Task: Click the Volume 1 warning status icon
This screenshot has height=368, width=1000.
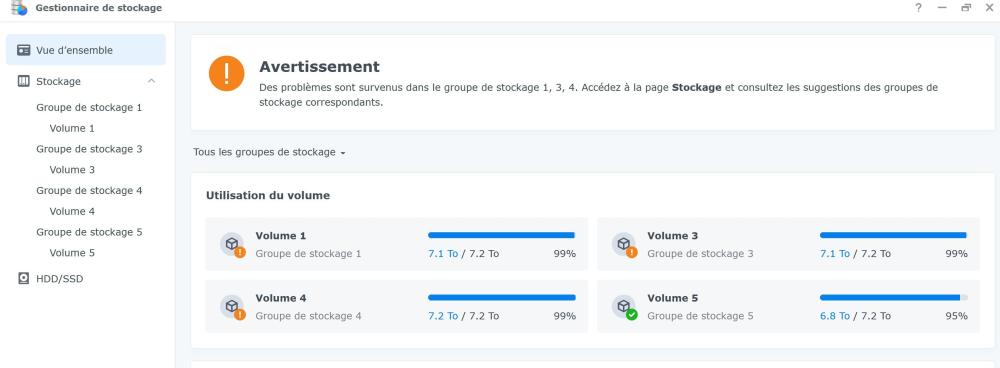Action: [240, 252]
